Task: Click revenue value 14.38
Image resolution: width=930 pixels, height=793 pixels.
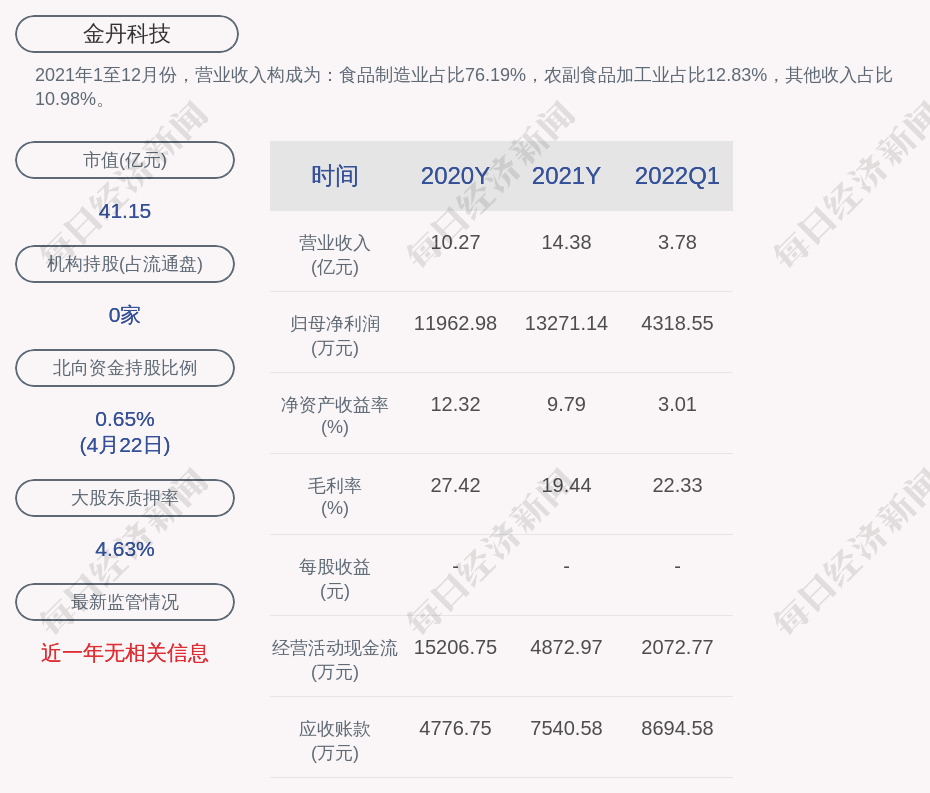Action: 566,243
